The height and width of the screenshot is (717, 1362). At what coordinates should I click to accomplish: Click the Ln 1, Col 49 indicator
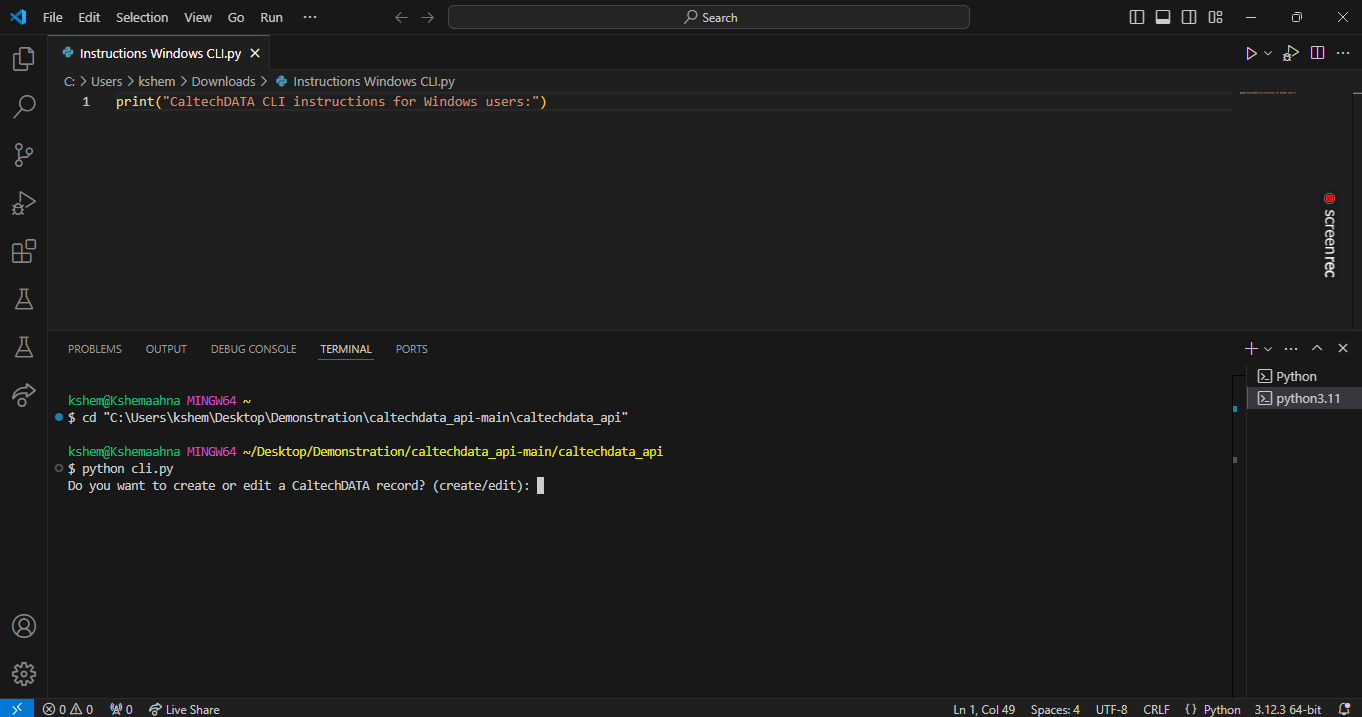[x=984, y=709]
